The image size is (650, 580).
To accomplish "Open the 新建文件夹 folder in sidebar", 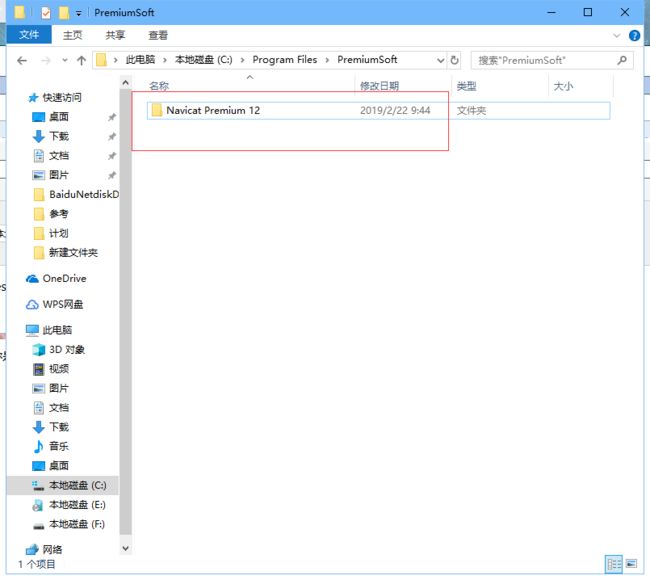I will pos(73,252).
